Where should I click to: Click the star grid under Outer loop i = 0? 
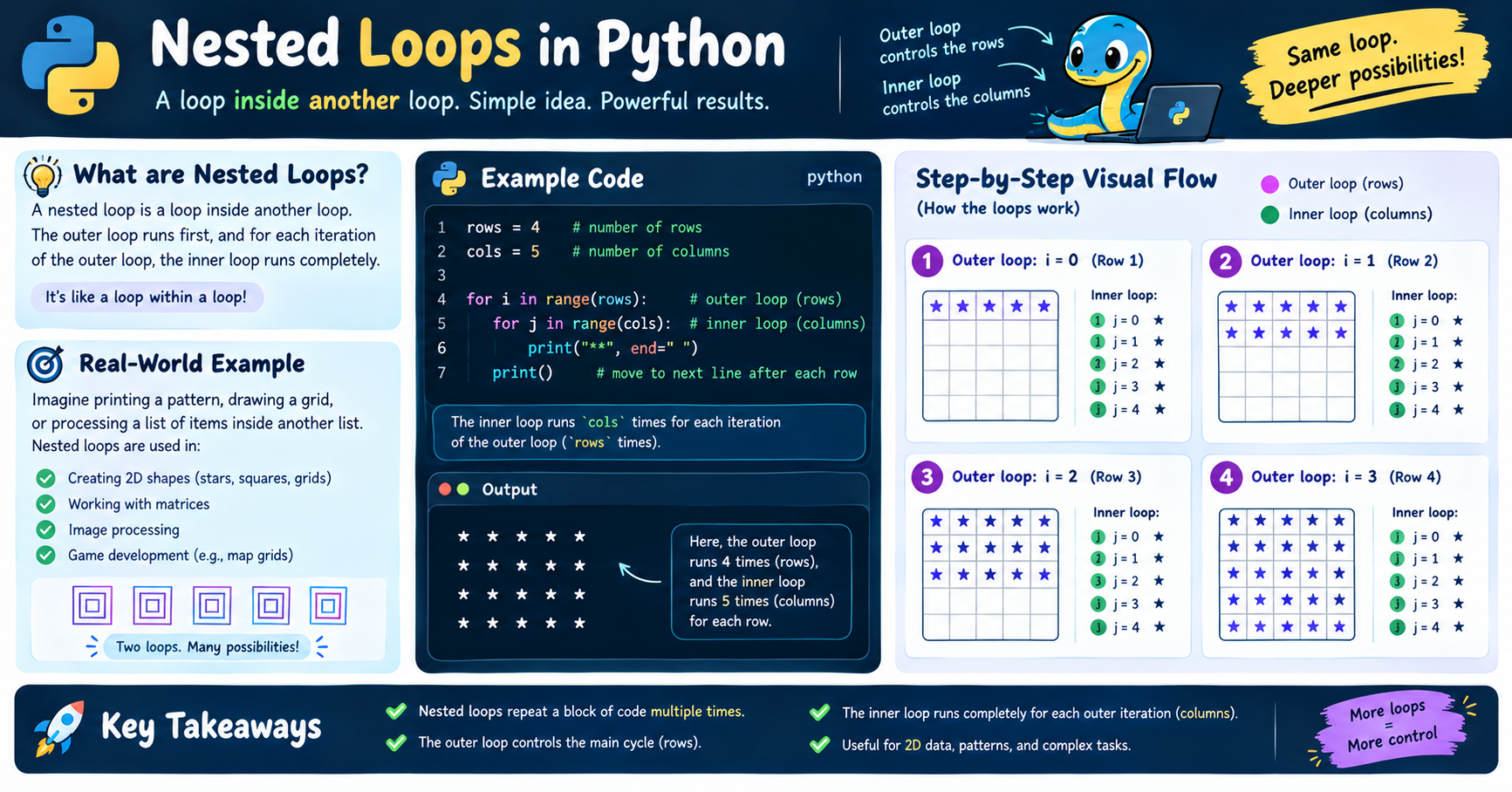[990, 356]
